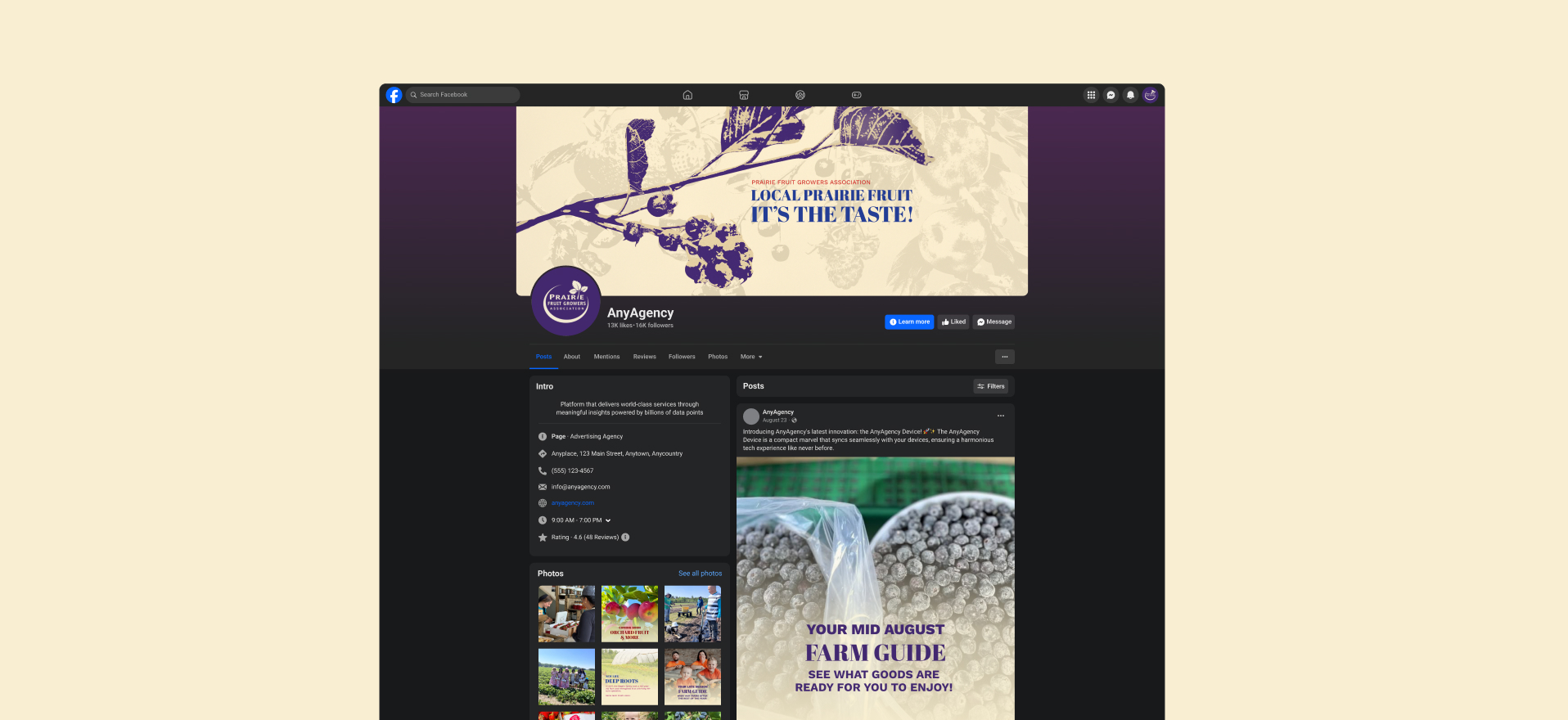Click the Learn more button
The height and width of the screenshot is (720, 1568).
tap(909, 322)
